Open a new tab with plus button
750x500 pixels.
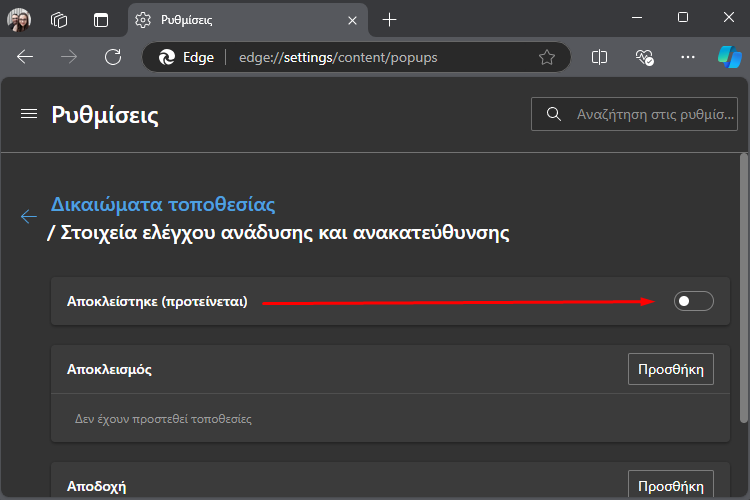coord(390,20)
